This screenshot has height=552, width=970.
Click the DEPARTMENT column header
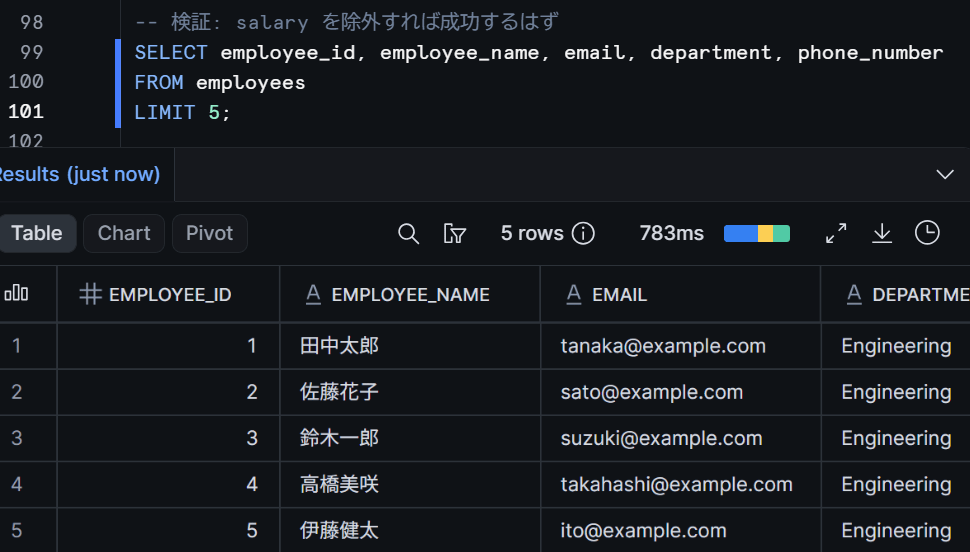tap(921, 295)
